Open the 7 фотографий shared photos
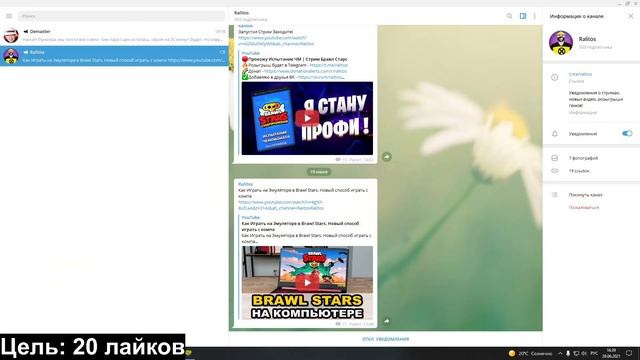The image size is (640, 360). (x=583, y=158)
